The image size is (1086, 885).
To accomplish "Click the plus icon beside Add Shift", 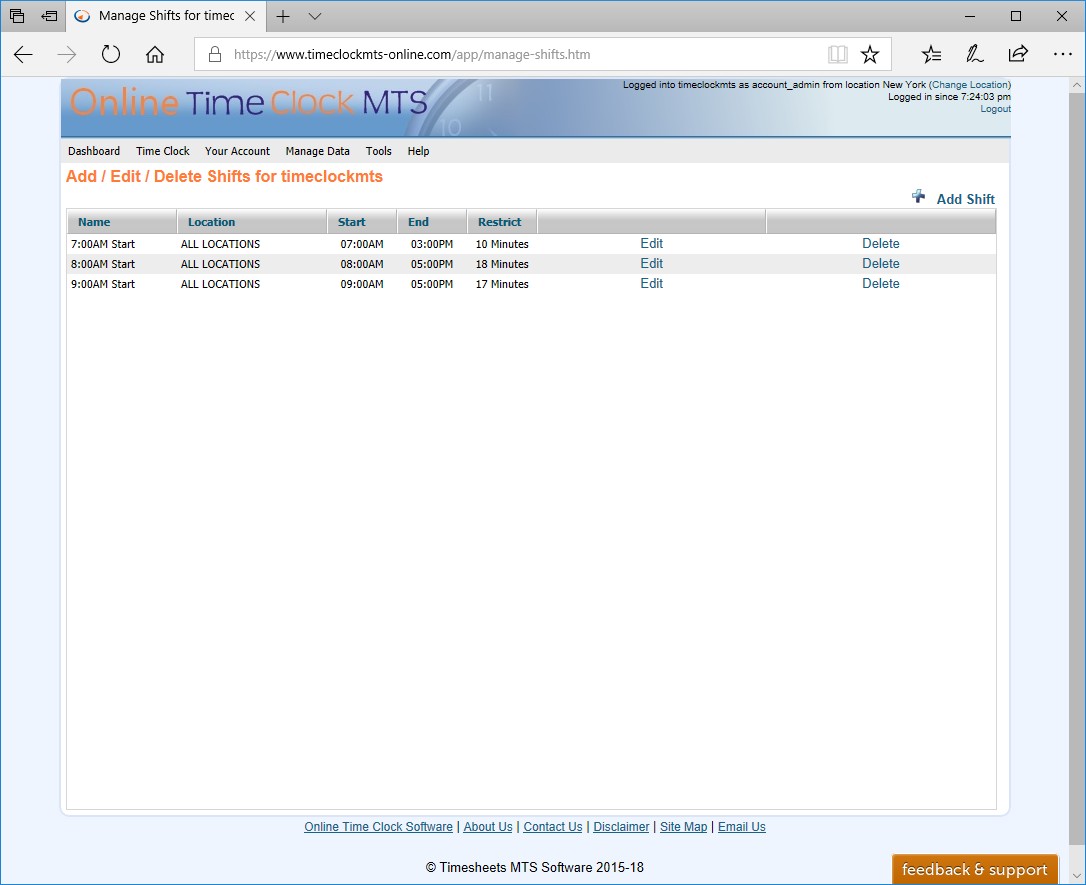I will tap(918, 196).
